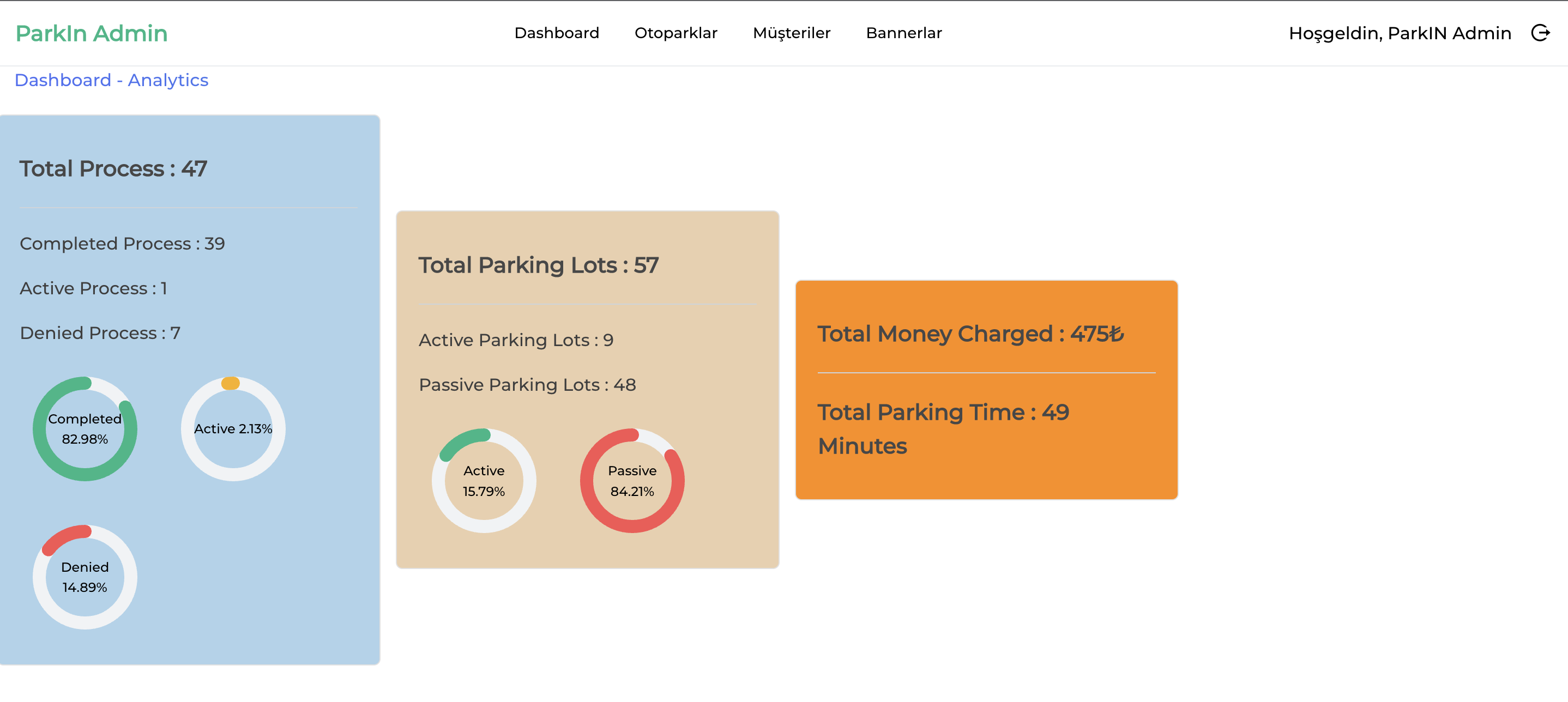The image size is (1568, 702).
Task: Open the Dashboard menu item
Action: [x=557, y=33]
